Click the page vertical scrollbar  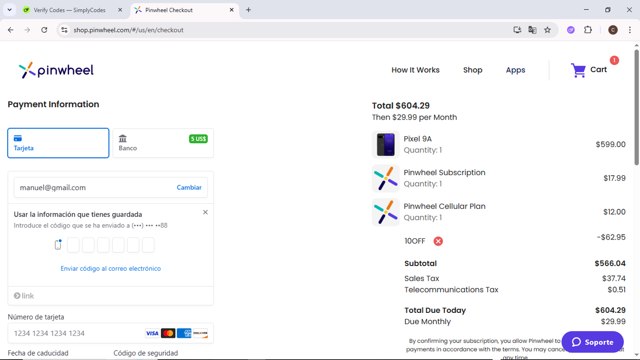point(636,108)
